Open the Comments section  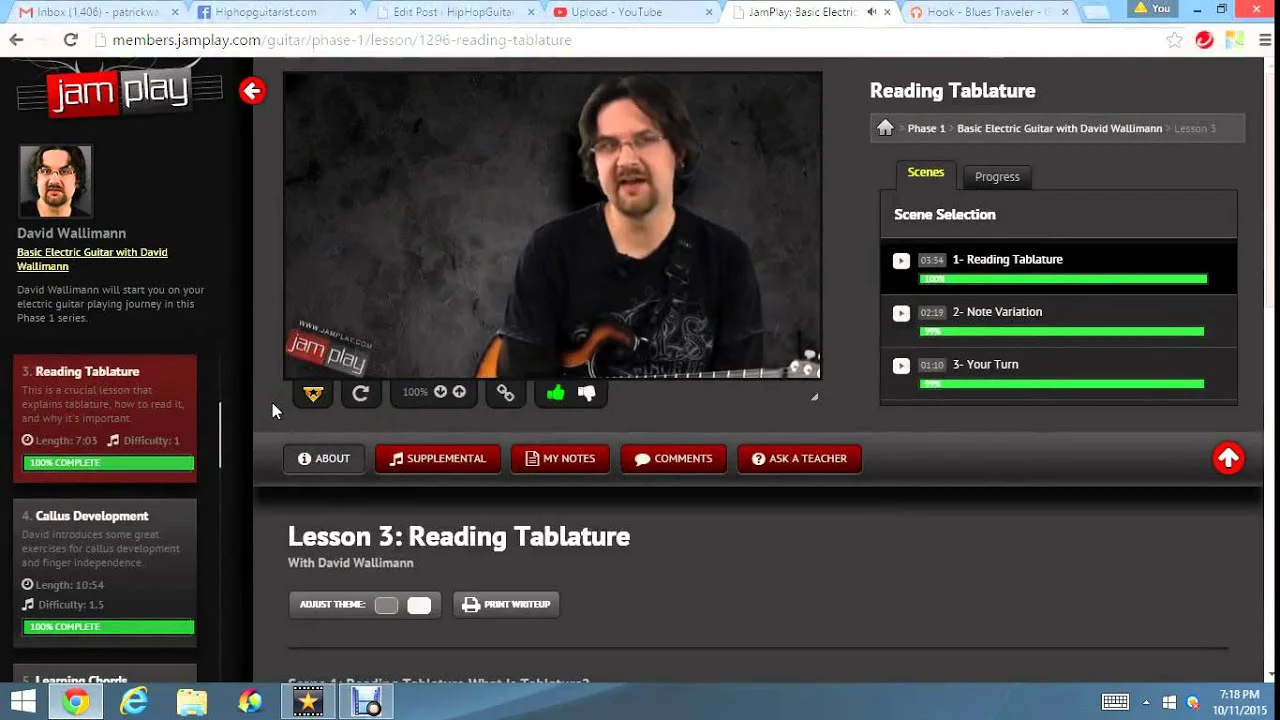pyautogui.click(x=673, y=459)
